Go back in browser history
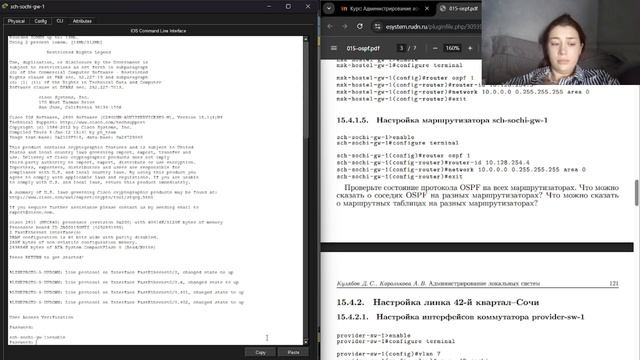Image resolution: width=640 pixels, height=360 pixels. (330, 27)
